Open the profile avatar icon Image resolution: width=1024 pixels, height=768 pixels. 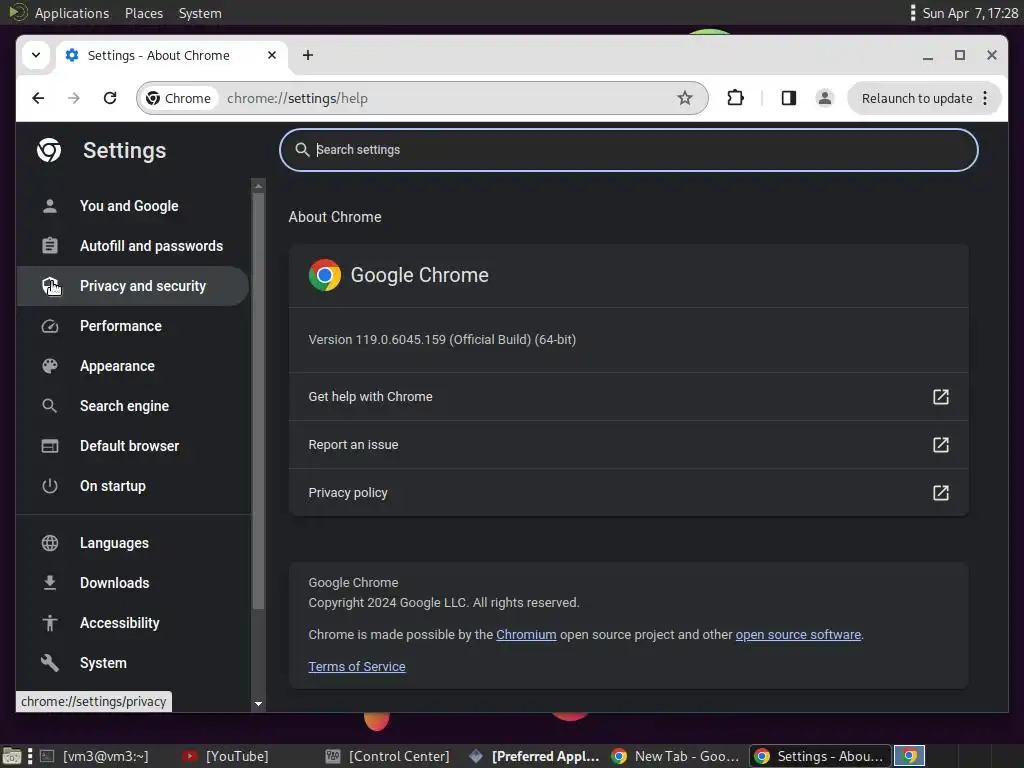[825, 98]
